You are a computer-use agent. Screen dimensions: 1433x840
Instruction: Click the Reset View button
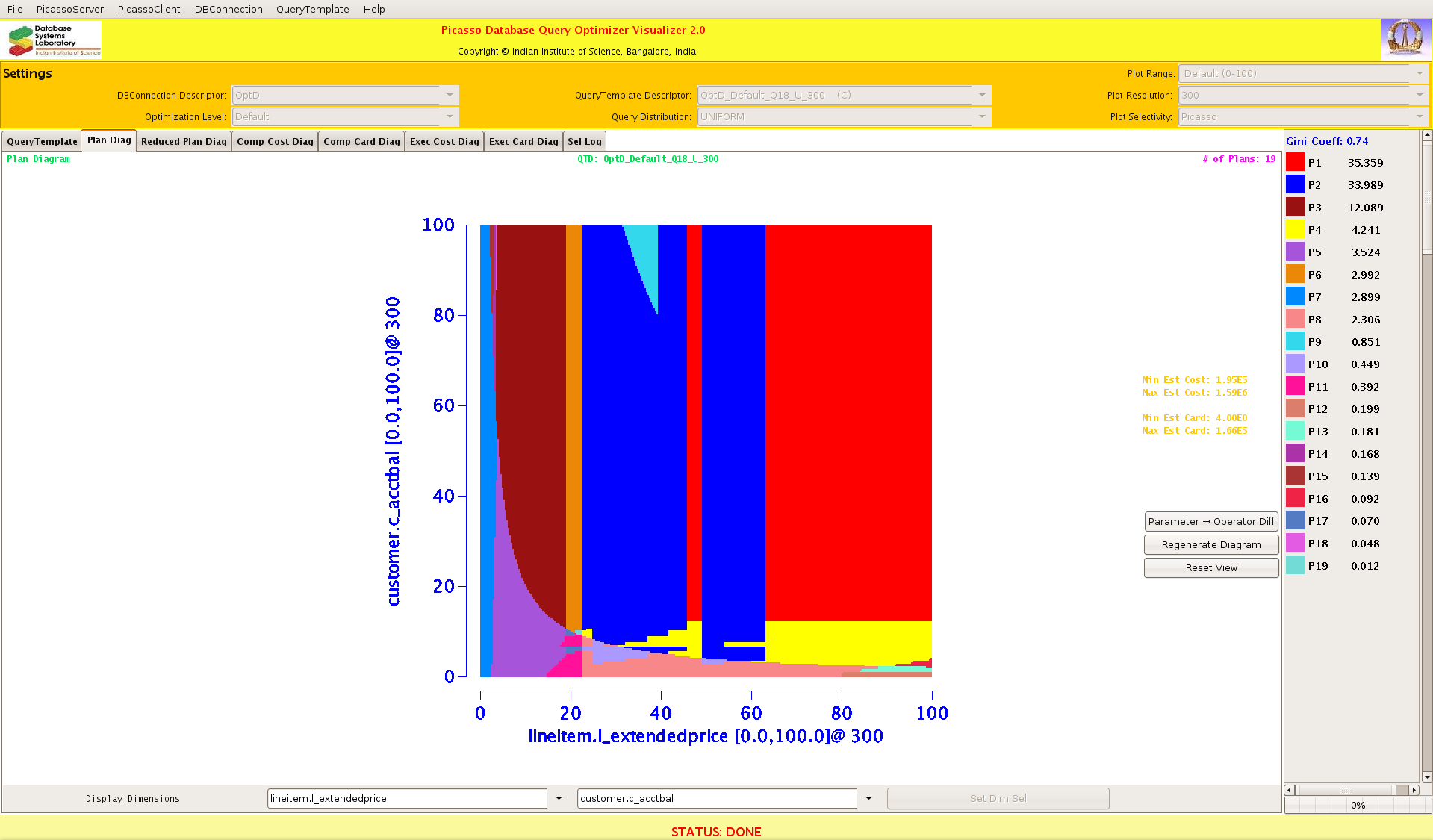pyautogui.click(x=1210, y=567)
